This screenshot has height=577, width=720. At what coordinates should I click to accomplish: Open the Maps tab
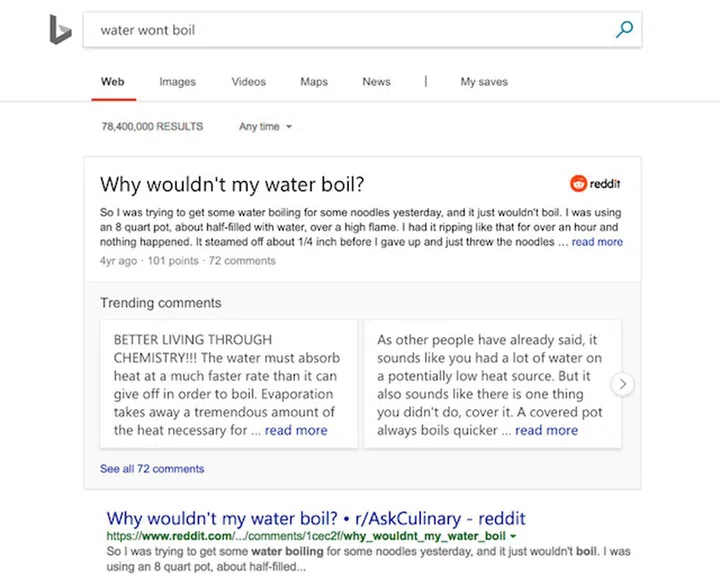314,82
